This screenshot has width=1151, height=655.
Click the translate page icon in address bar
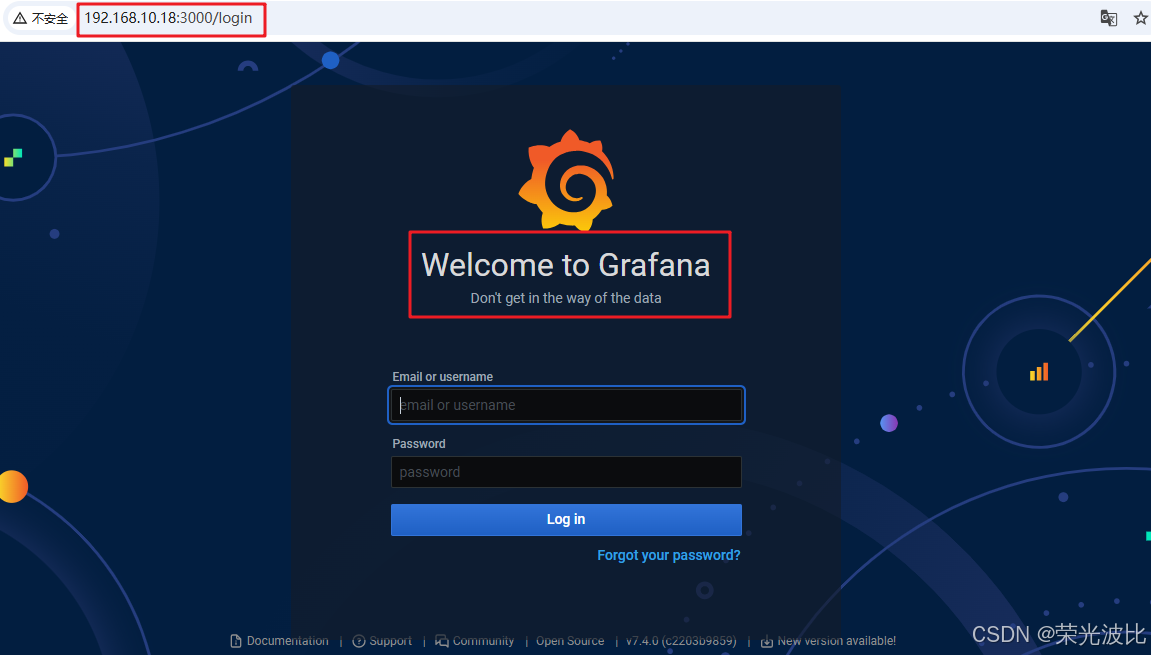1108,18
